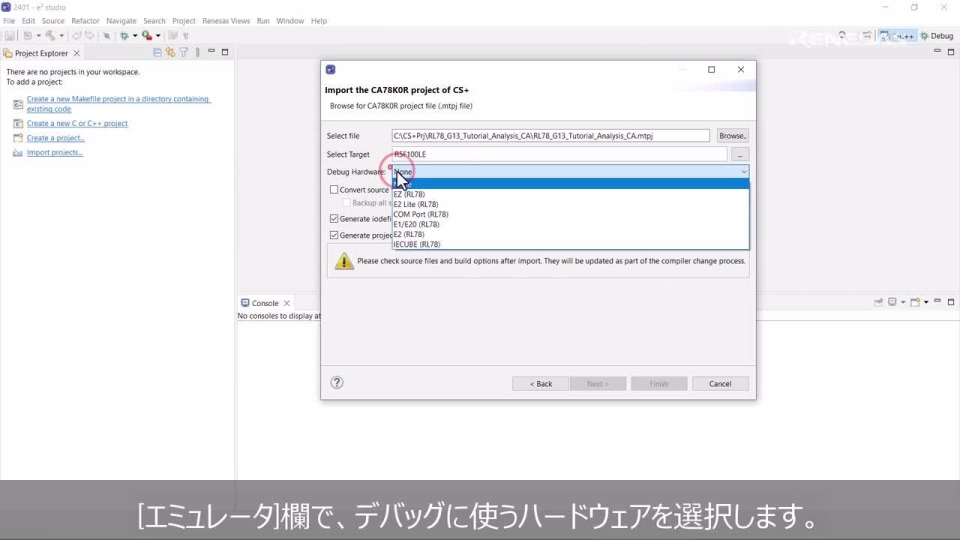Screen dimensions: 960x540
Task: Switch to the Debug perspective
Action: click(937, 36)
